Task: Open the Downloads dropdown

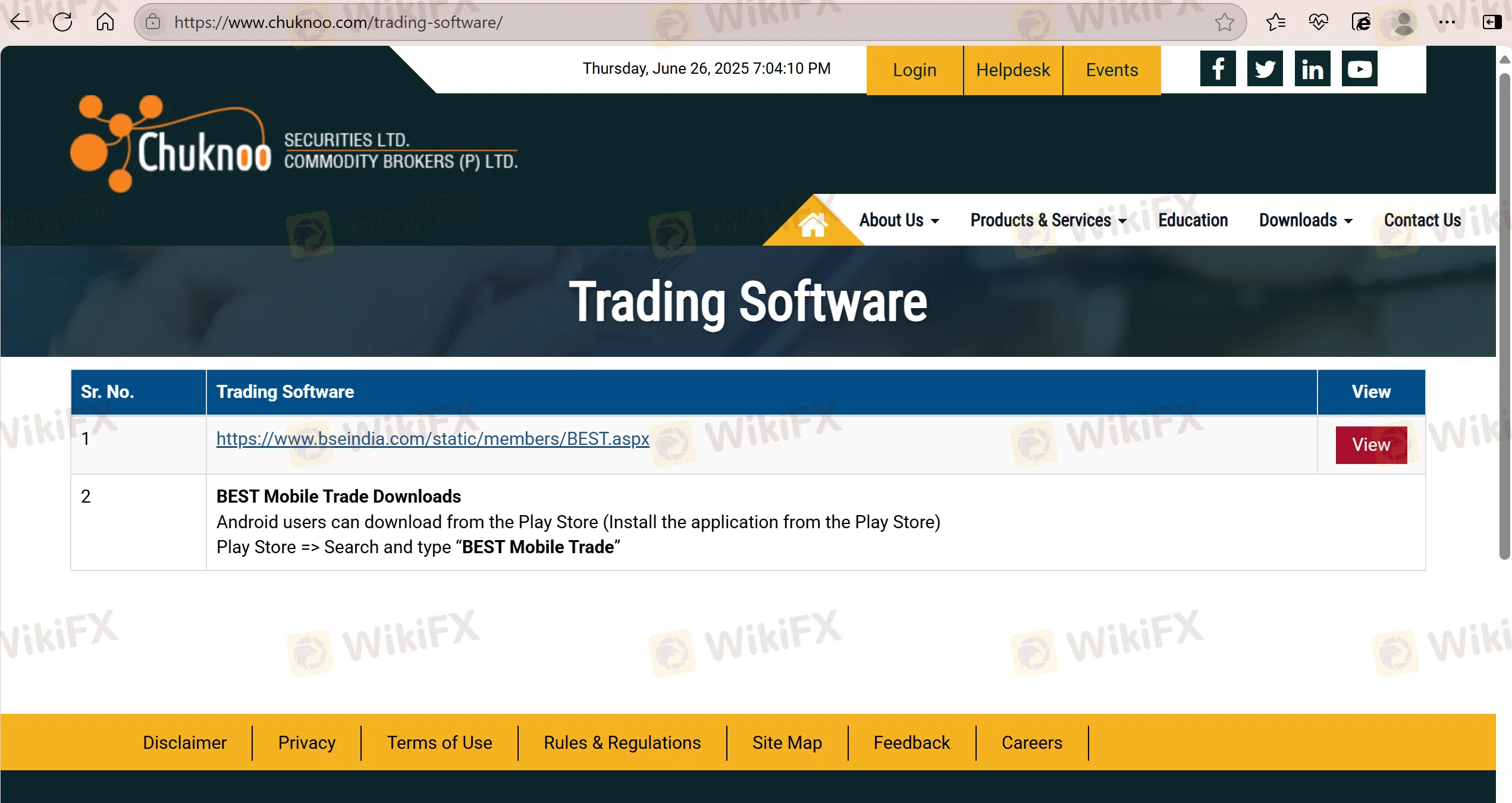Action: 1304,220
